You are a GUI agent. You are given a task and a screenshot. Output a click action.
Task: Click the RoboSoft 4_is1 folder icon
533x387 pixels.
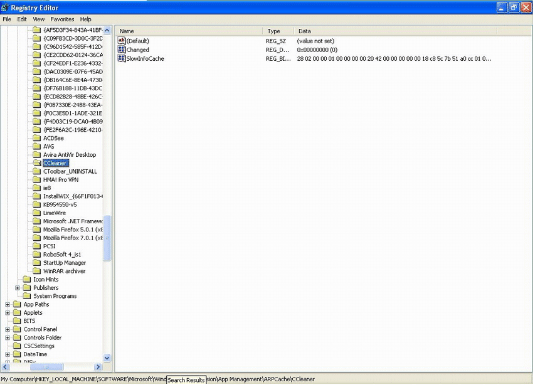(x=37, y=254)
